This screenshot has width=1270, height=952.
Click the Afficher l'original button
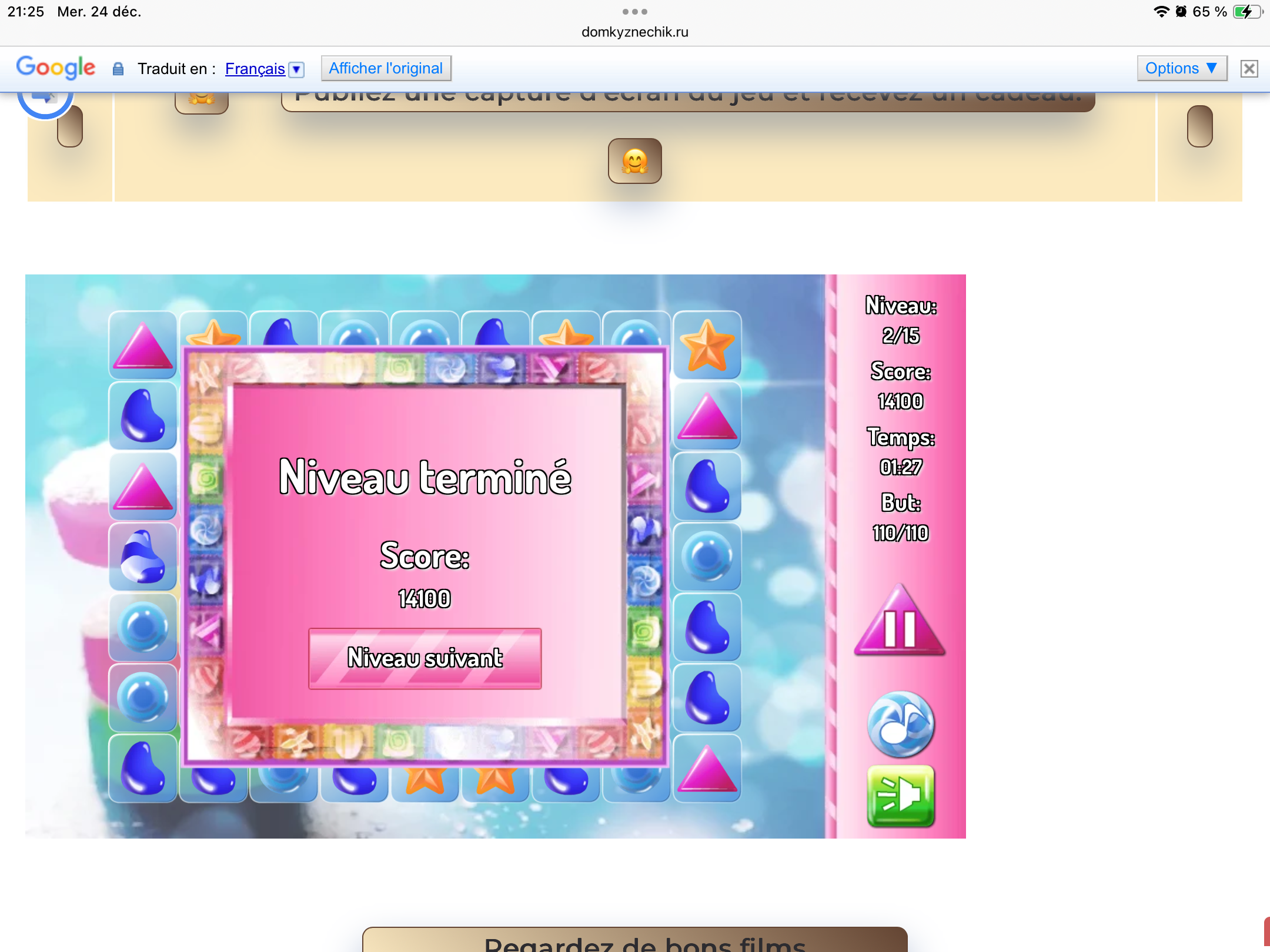point(386,68)
